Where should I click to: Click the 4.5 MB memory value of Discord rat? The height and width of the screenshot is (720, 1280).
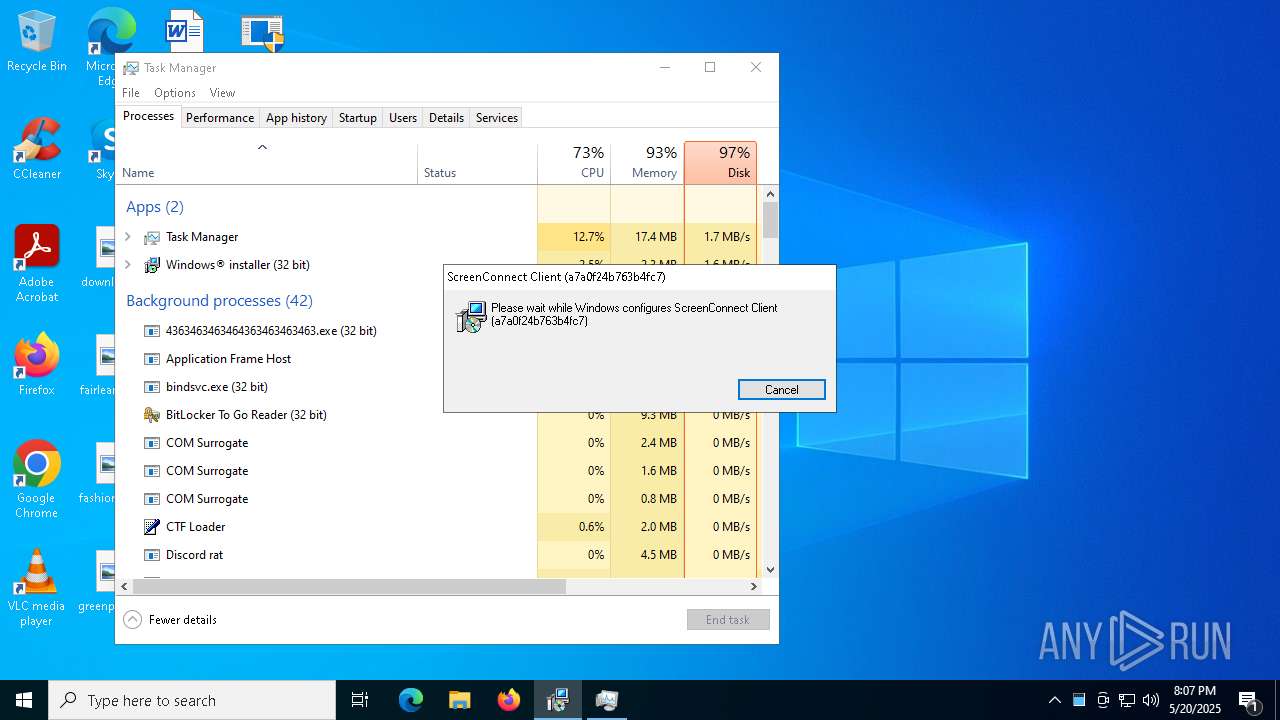coord(659,555)
